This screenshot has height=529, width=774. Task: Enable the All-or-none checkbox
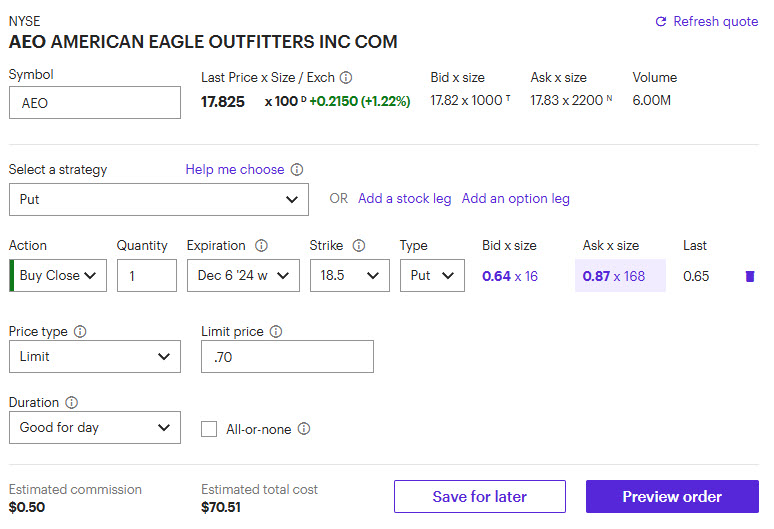click(x=209, y=429)
